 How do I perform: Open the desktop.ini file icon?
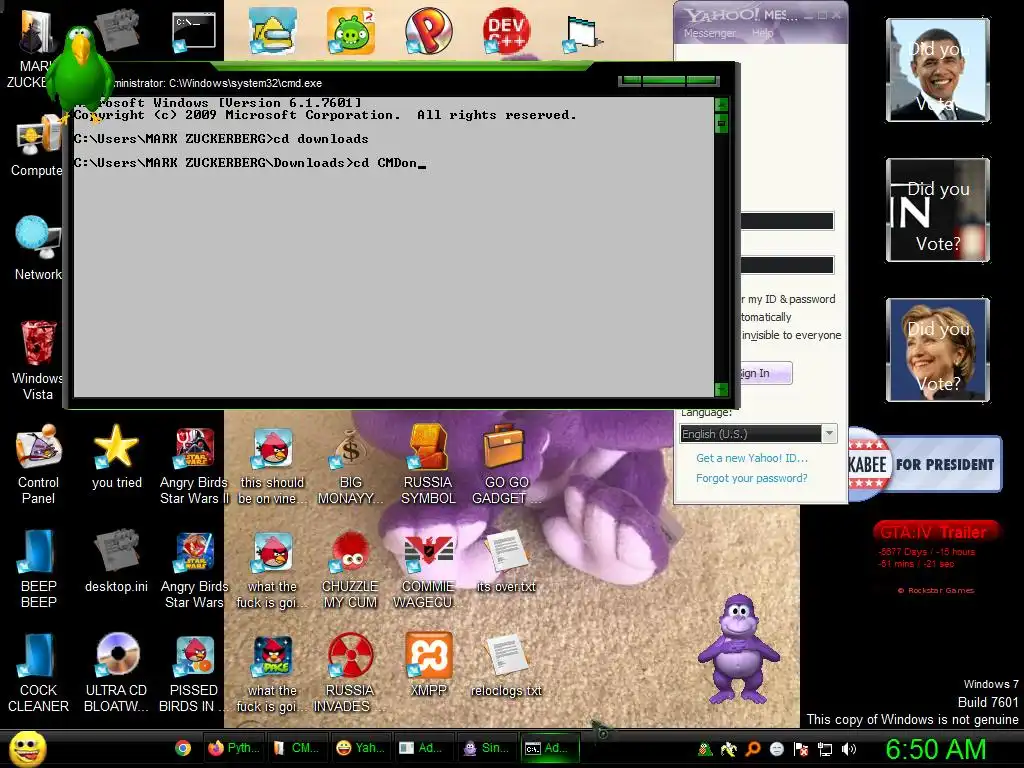[116, 561]
